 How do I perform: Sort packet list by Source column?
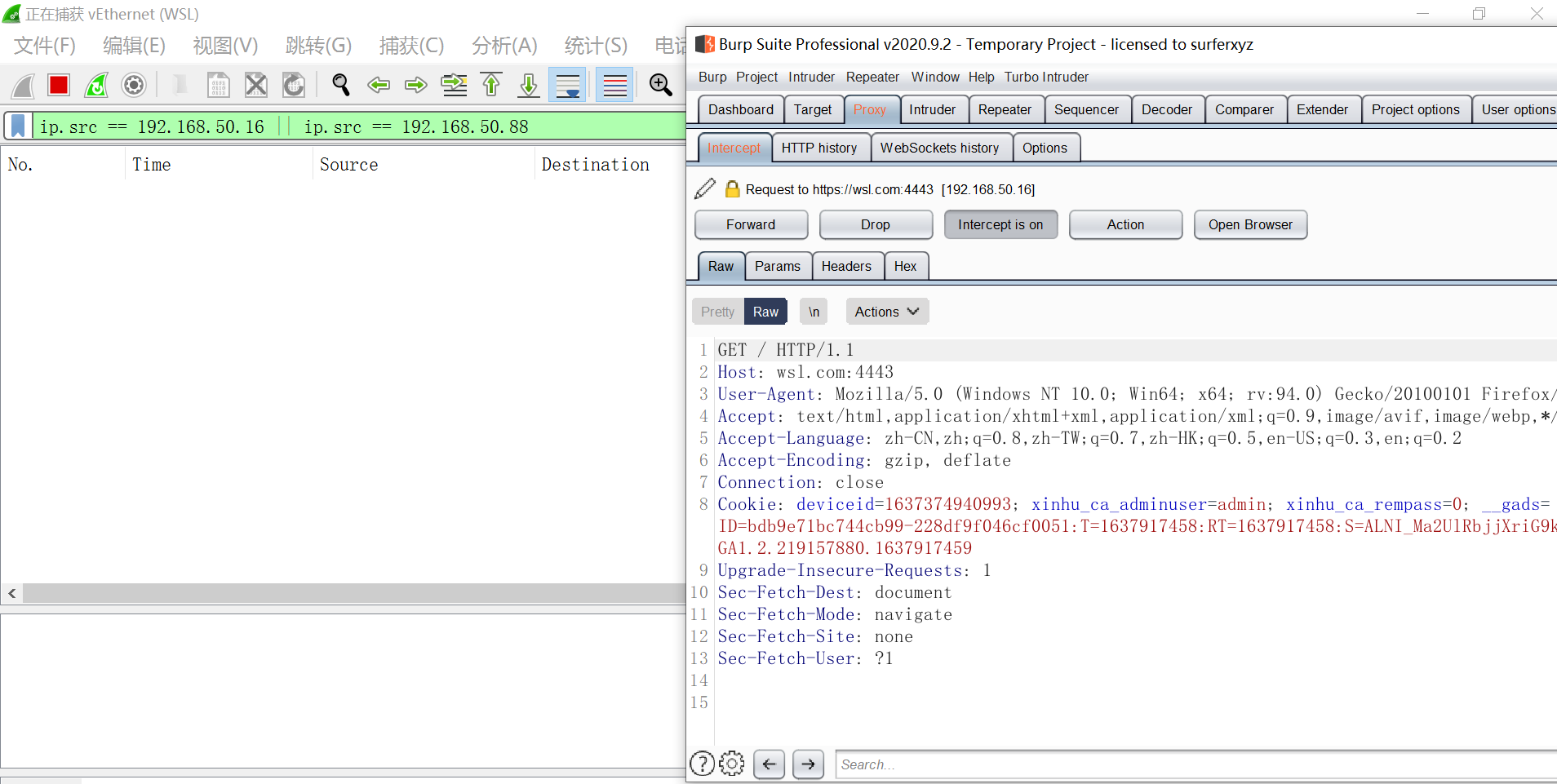[424, 165]
